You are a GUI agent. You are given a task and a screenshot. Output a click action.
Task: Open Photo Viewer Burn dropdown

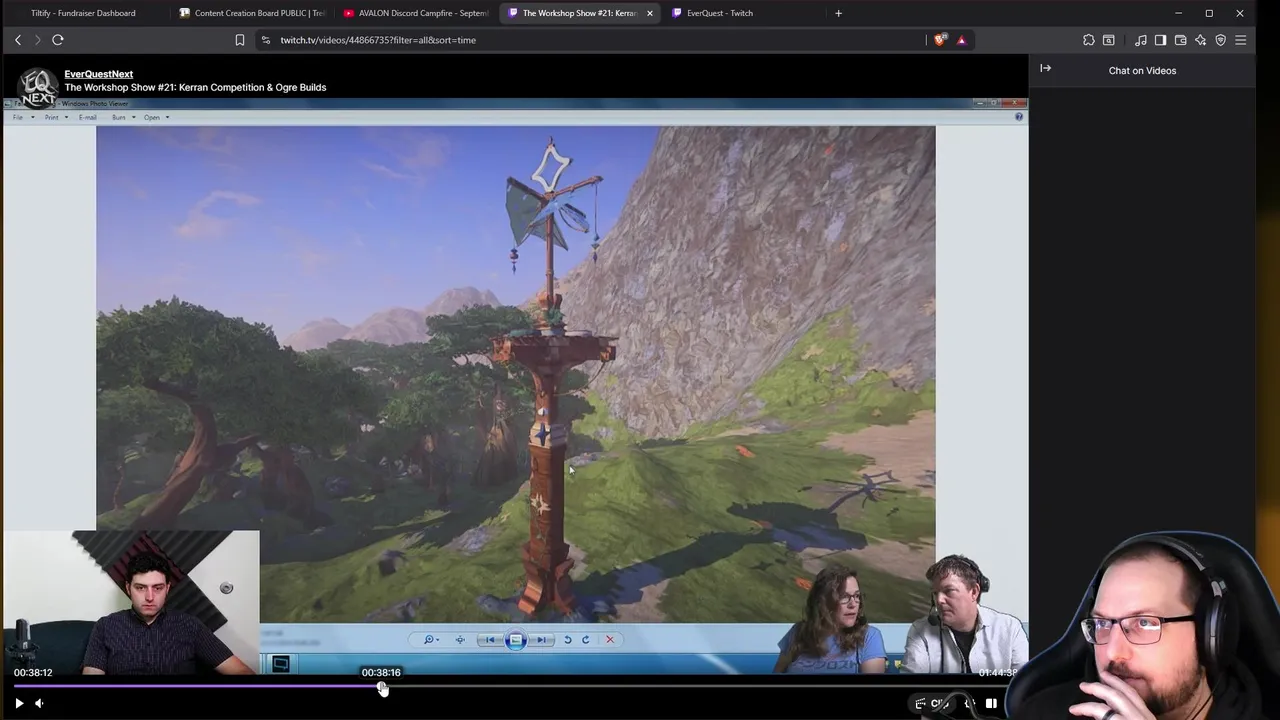coord(122,117)
